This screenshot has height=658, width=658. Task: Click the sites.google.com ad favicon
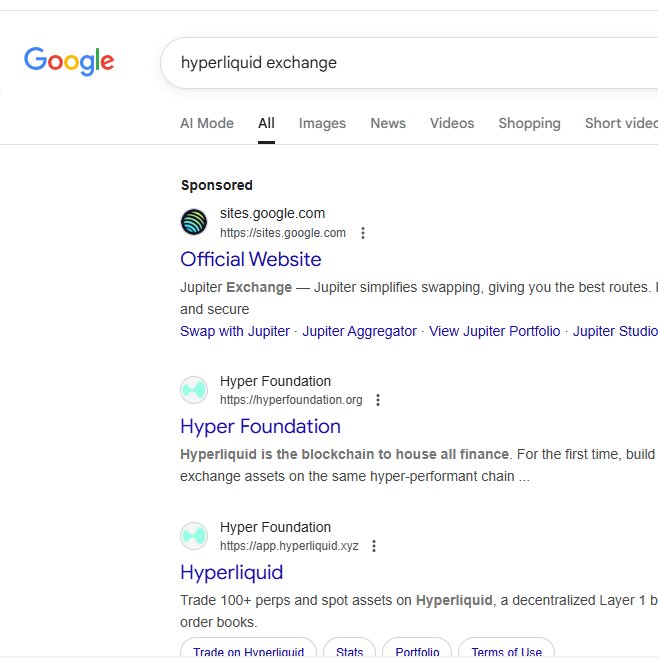[194, 222]
